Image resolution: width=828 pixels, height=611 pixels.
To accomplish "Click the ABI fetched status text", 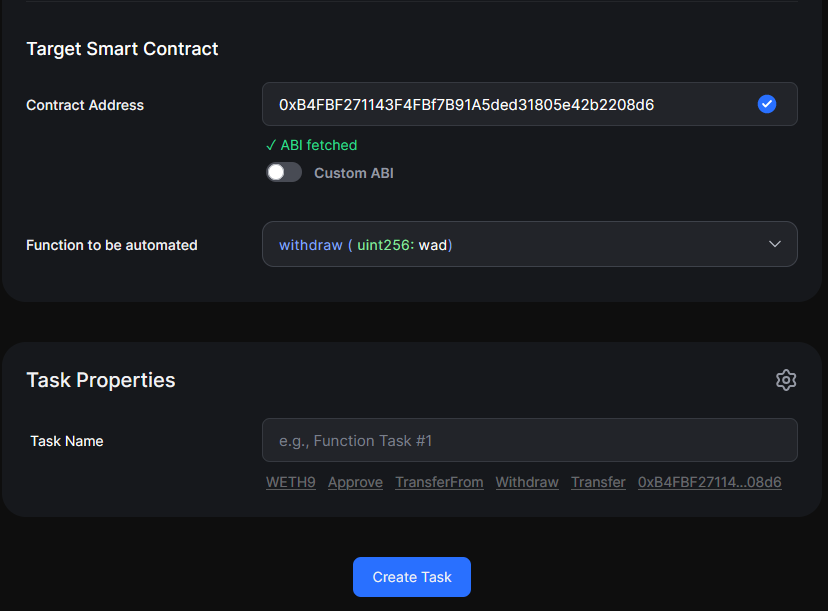I will pyautogui.click(x=312, y=145).
